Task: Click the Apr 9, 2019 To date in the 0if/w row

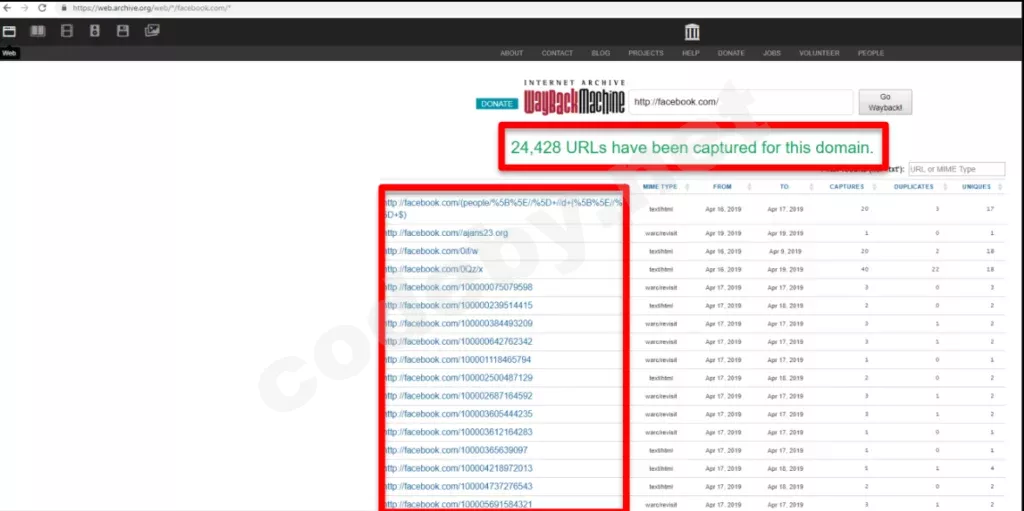Action: pos(784,252)
